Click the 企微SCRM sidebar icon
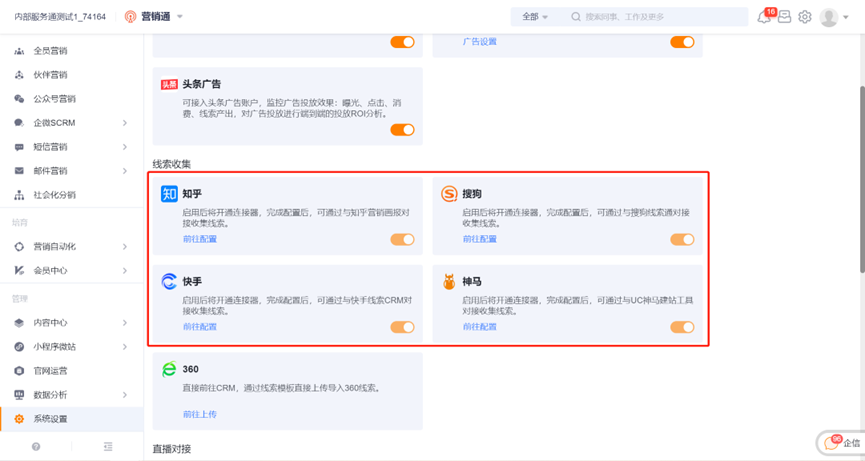The height and width of the screenshot is (461, 865). point(19,123)
